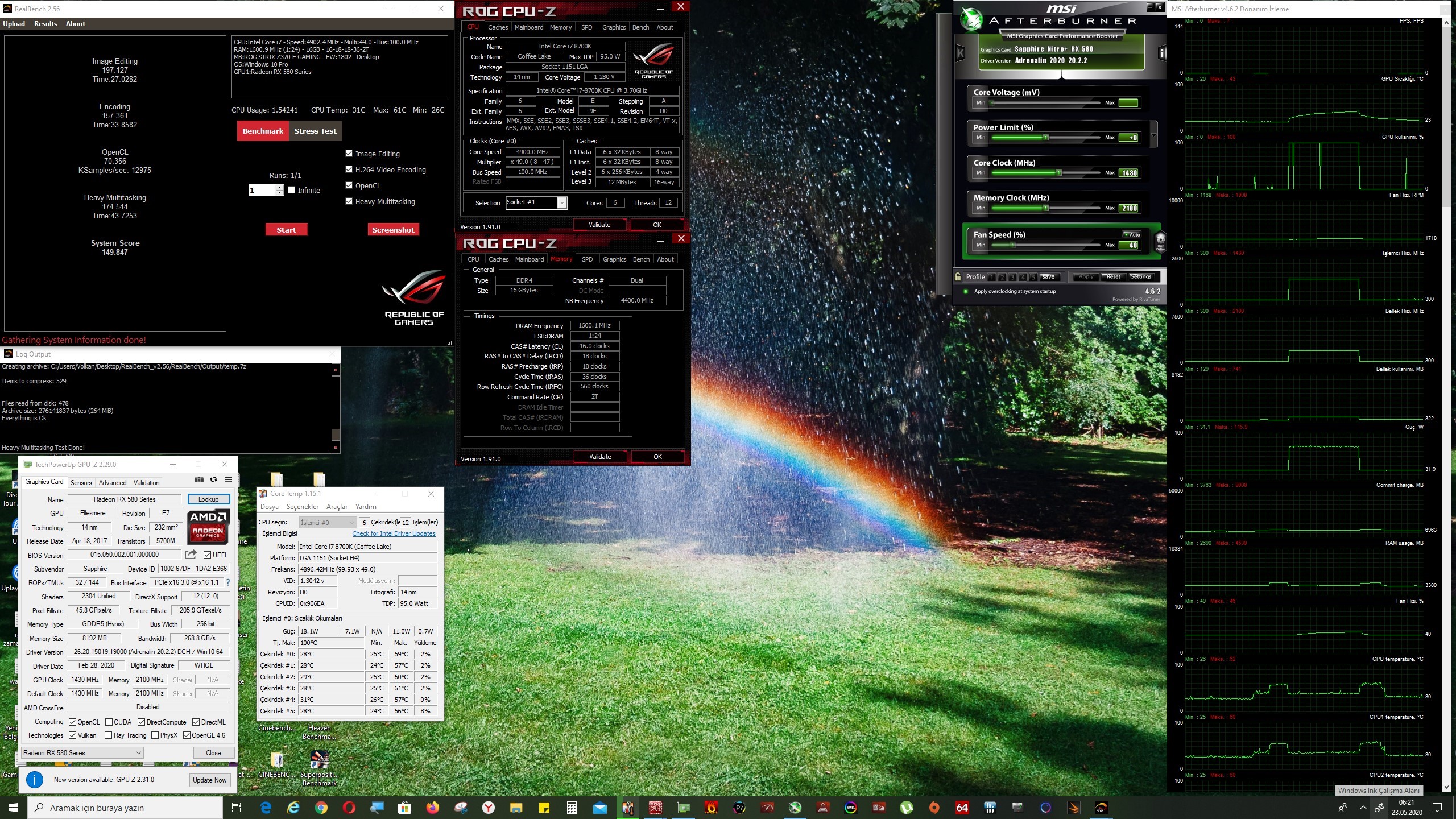This screenshot has height=819, width=1456.
Task: Switch to Mainboard tab in upper CPU-Z
Action: click(x=529, y=27)
